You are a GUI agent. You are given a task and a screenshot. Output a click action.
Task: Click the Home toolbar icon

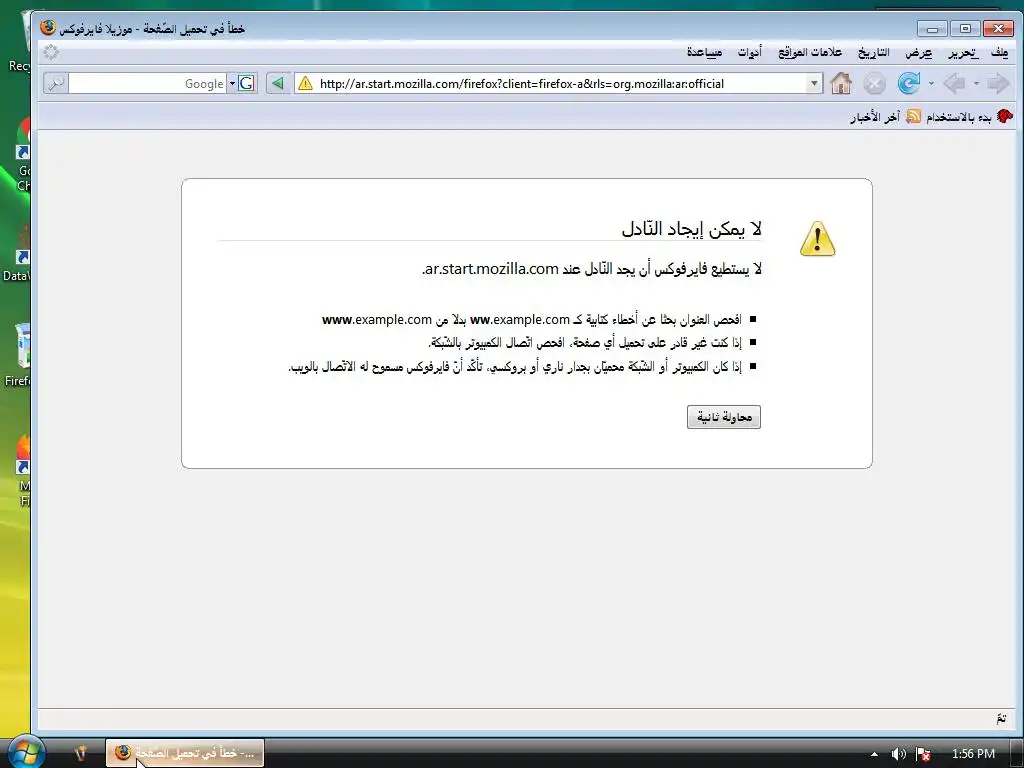(841, 84)
